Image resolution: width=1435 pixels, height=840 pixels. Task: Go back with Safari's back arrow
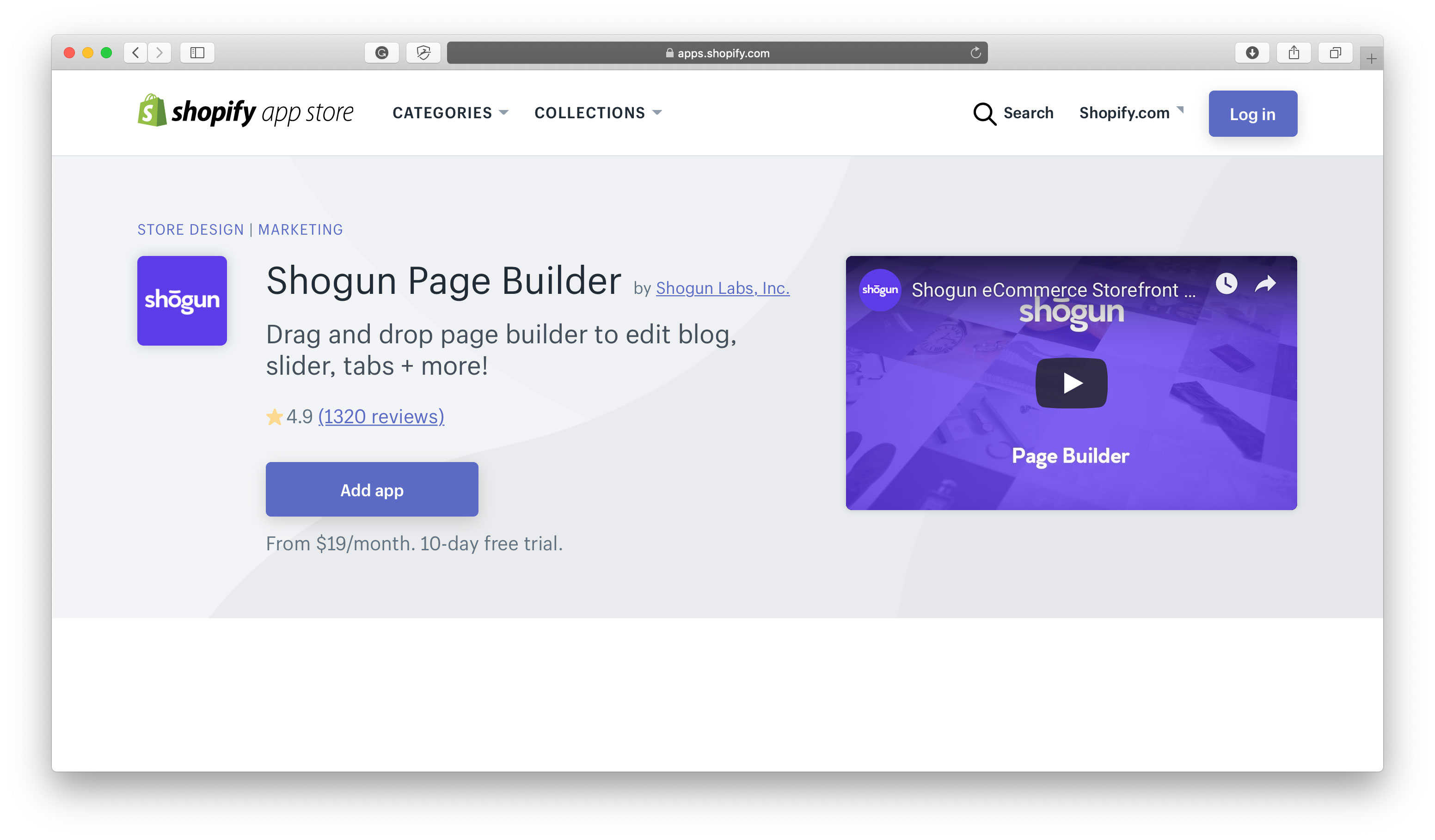click(x=135, y=53)
